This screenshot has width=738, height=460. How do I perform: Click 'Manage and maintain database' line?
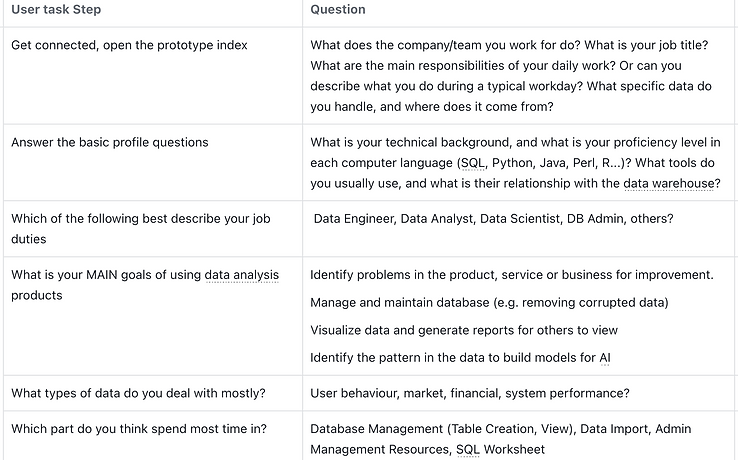point(489,303)
